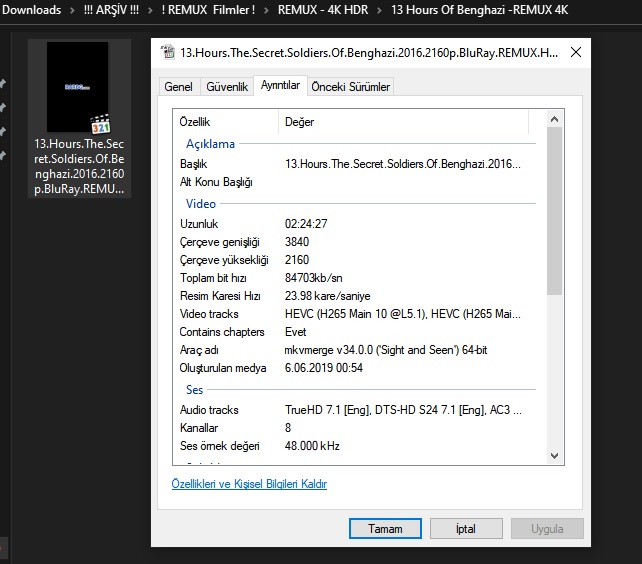
Task: Select the Ayrıntılar tab
Action: [280, 85]
